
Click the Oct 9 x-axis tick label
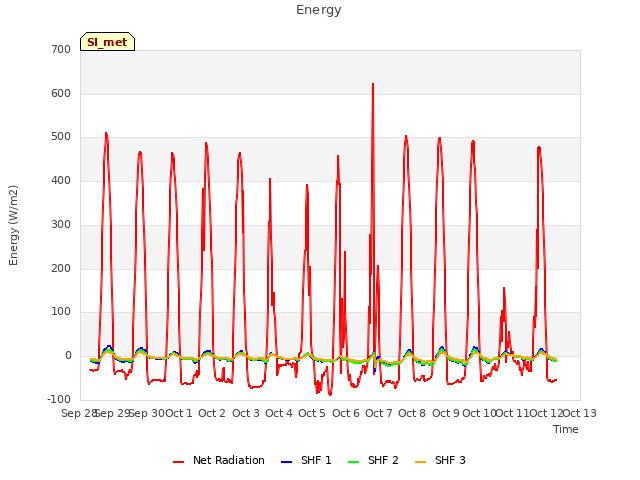pos(446,413)
